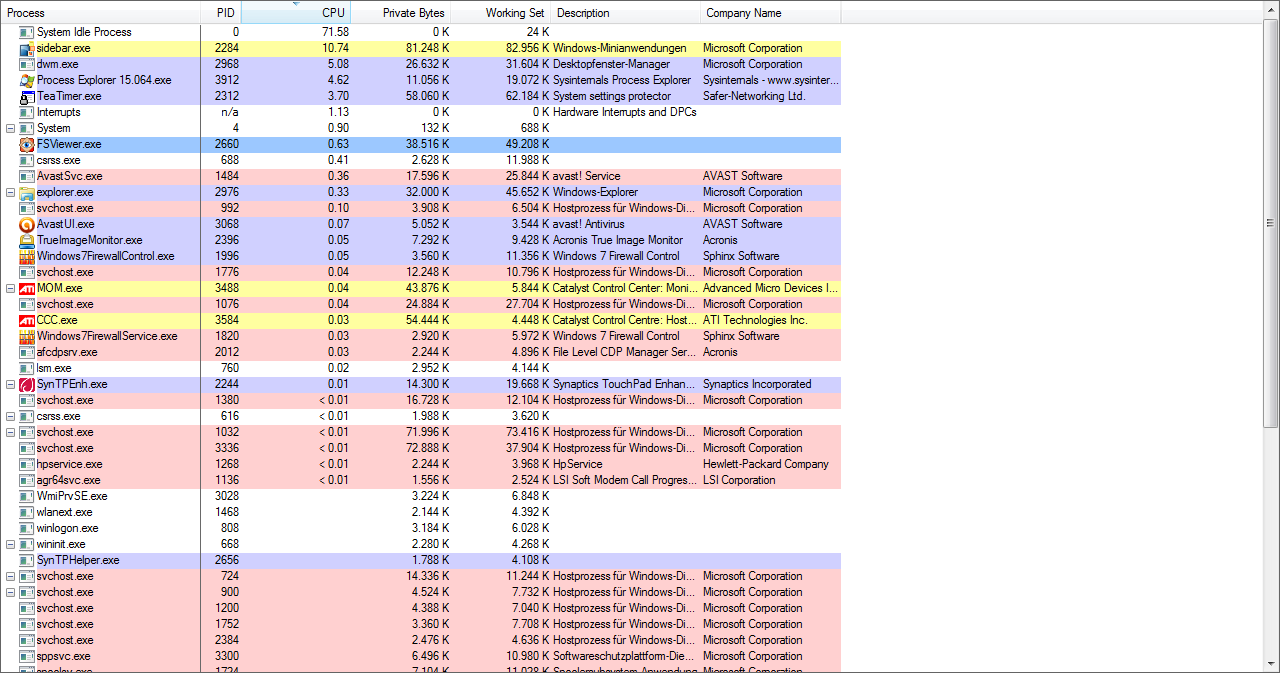
Task: Click the Windows7FirewallService.exe icon
Action: pos(27,336)
